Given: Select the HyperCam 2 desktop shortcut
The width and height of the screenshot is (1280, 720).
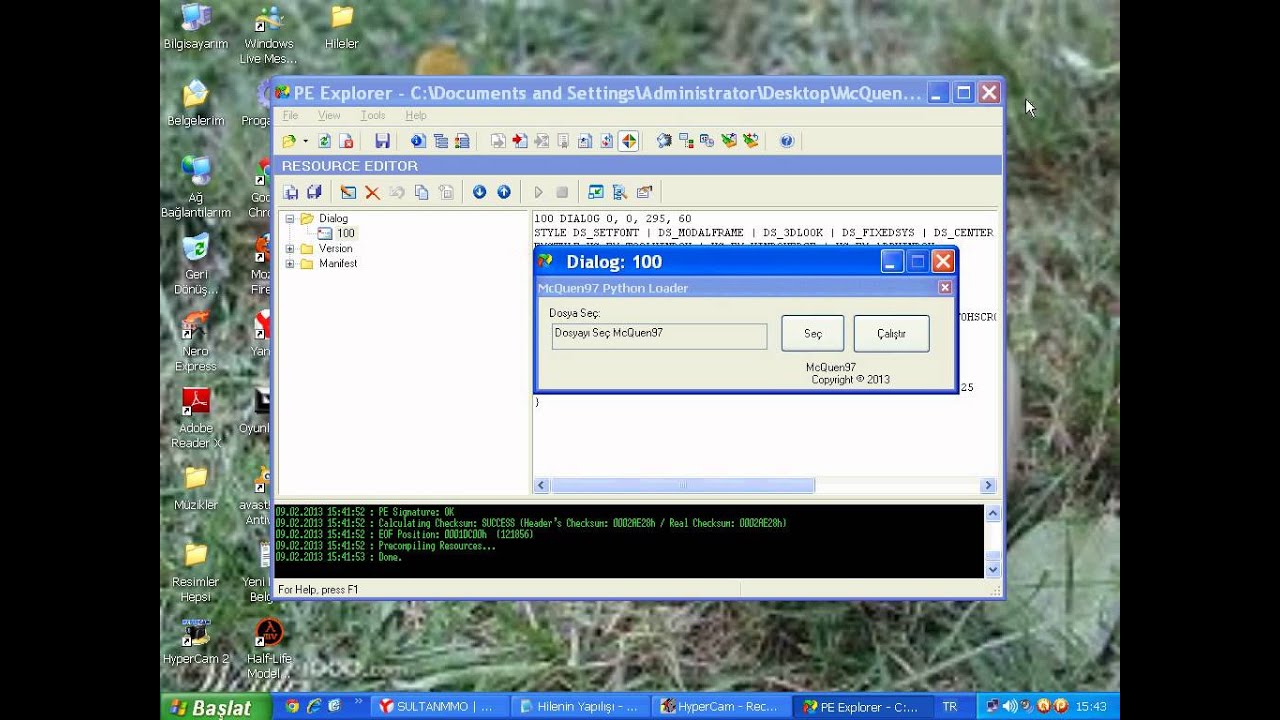Looking at the screenshot, I should (x=196, y=642).
